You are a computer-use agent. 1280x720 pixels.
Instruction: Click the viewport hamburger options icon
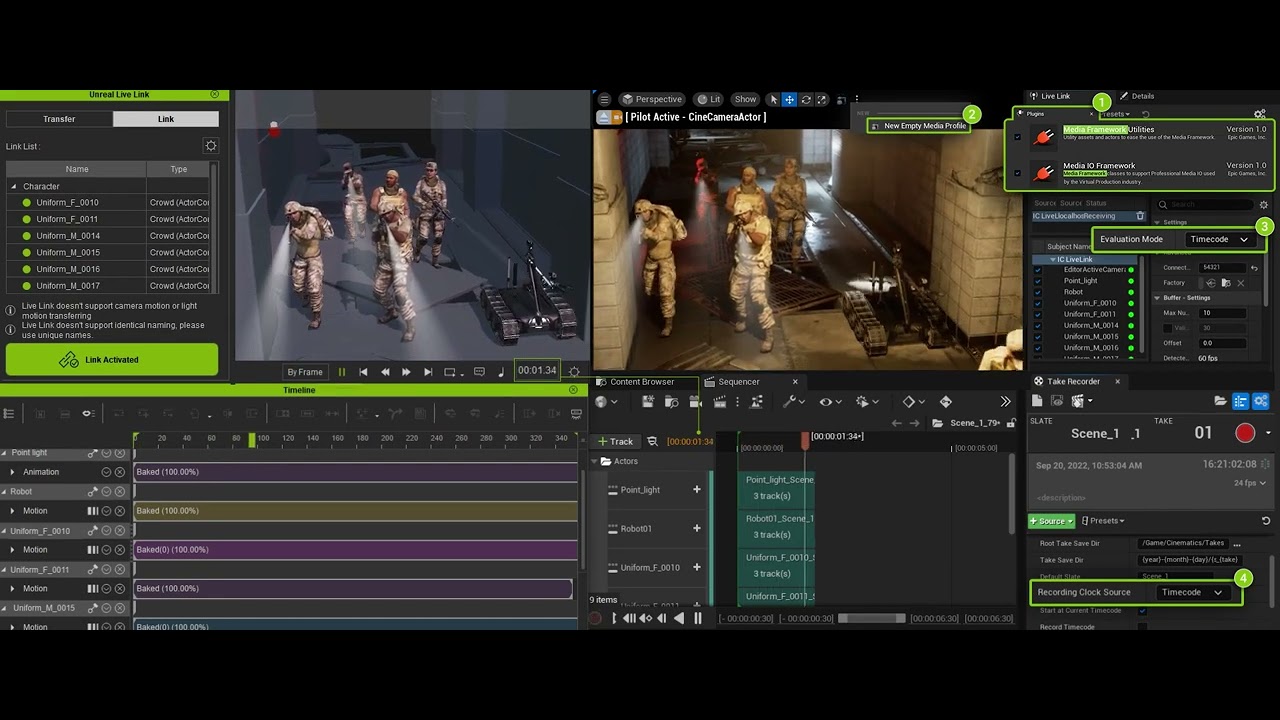(604, 99)
